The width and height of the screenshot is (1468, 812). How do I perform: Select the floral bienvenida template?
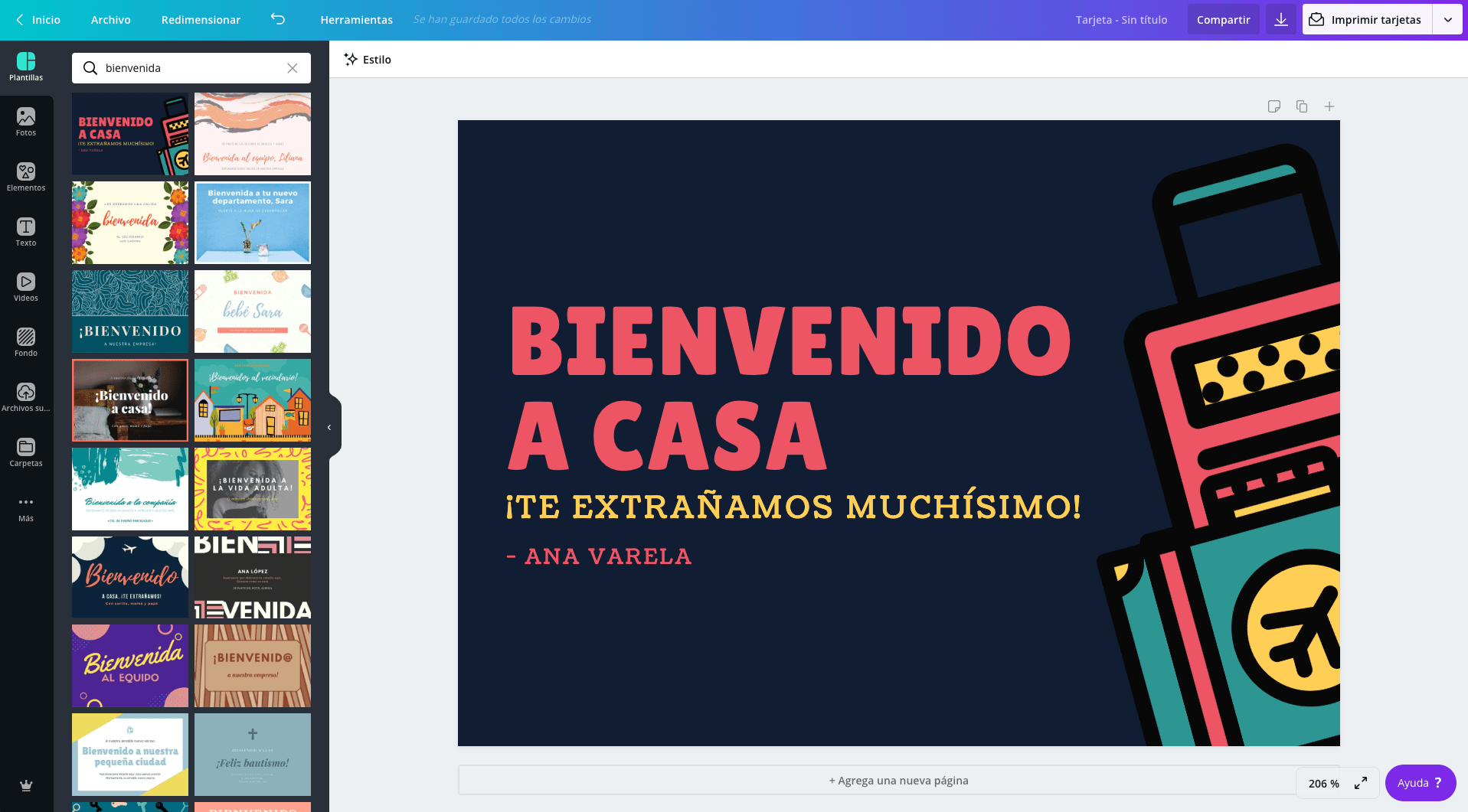(x=130, y=223)
